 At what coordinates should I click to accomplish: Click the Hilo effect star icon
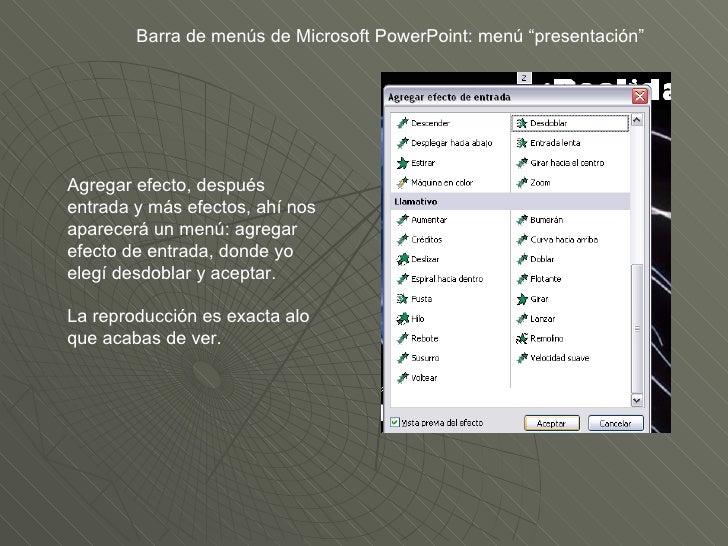coord(403,318)
